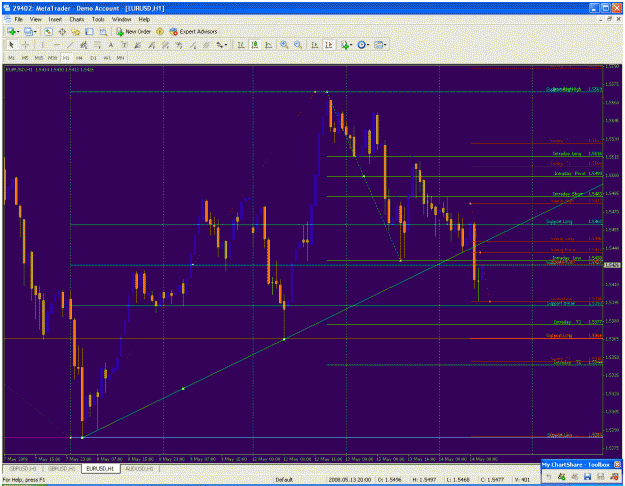The height and width of the screenshot is (486, 625).
Task: Toggle the Chart Shift button
Action: (x=328, y=45)
